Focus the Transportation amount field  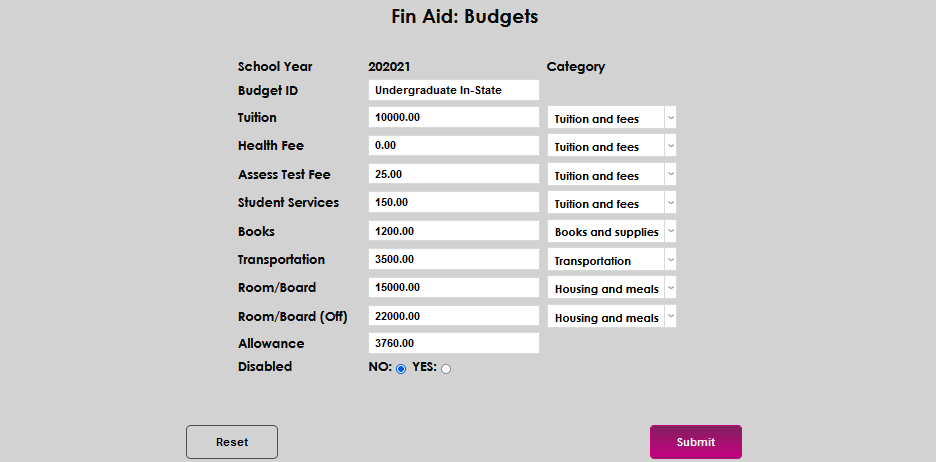point(454,259)
